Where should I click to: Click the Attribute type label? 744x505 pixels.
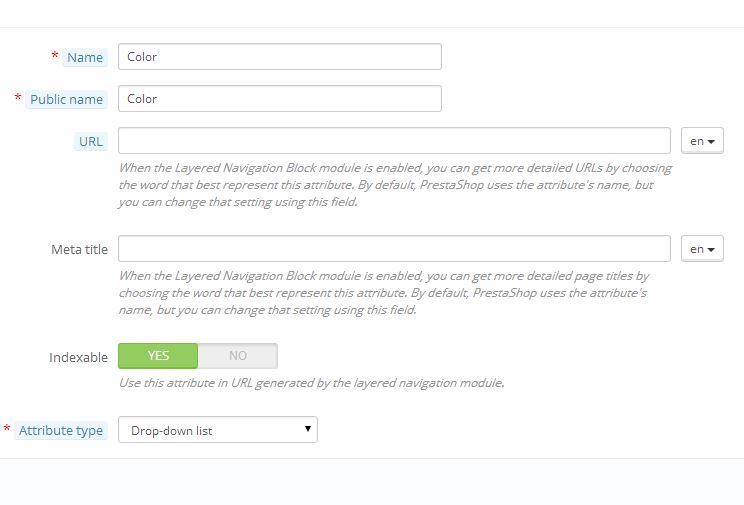tap(61, 431)
